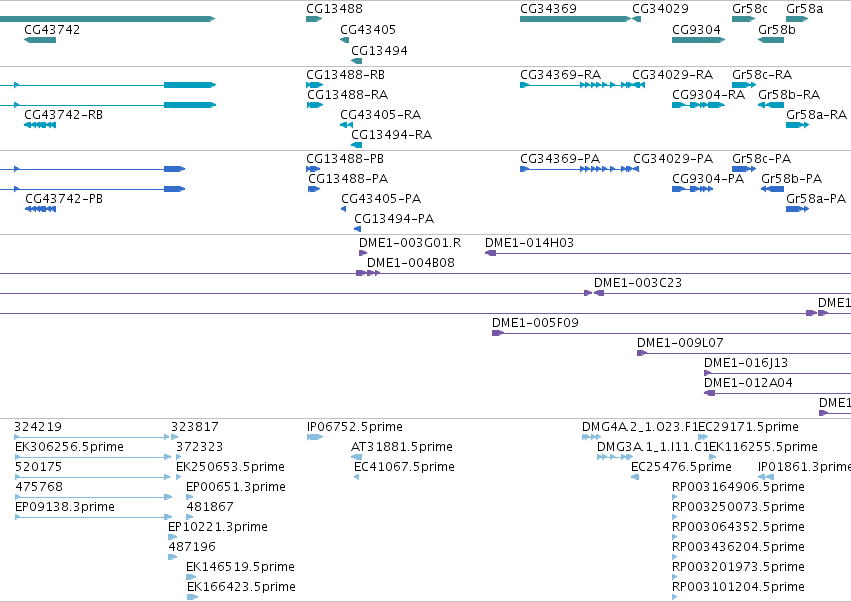This screenshot has width=851, height=602.
Task: Click EST feature 487196
Action: coord(192,547)
